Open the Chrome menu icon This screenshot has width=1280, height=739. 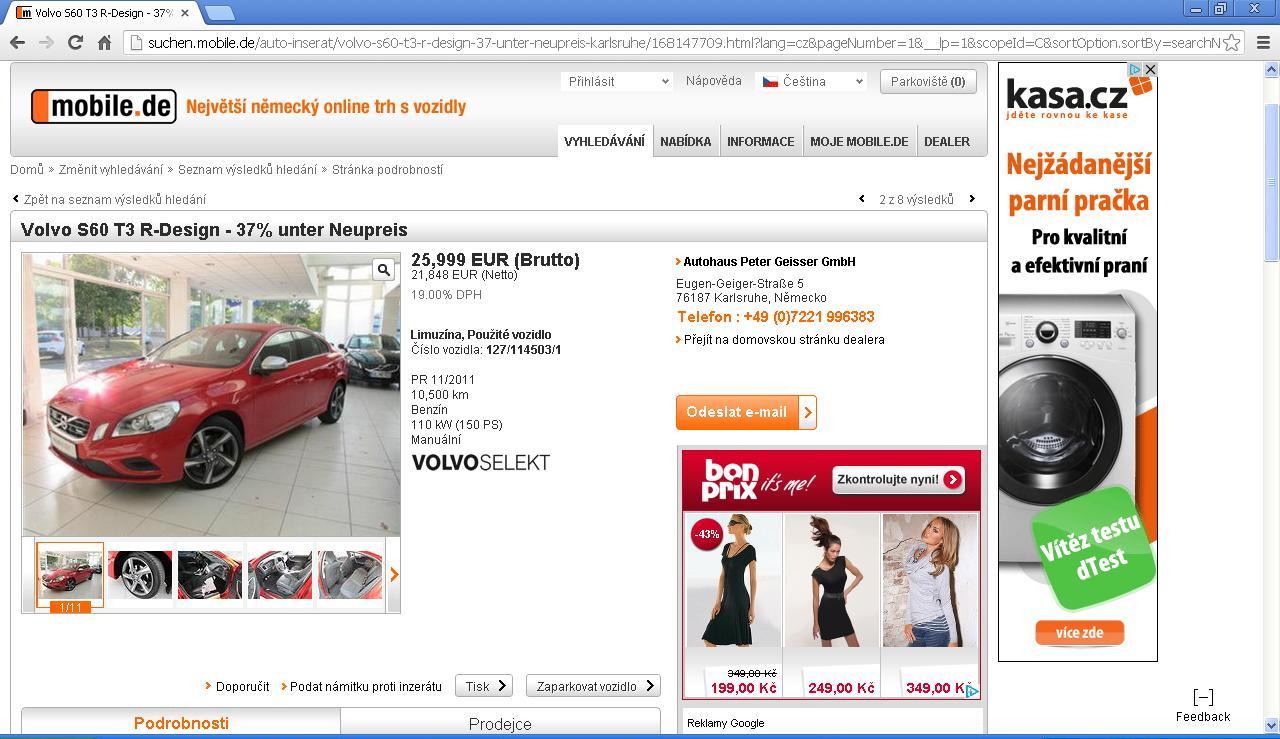(1262, 42)
